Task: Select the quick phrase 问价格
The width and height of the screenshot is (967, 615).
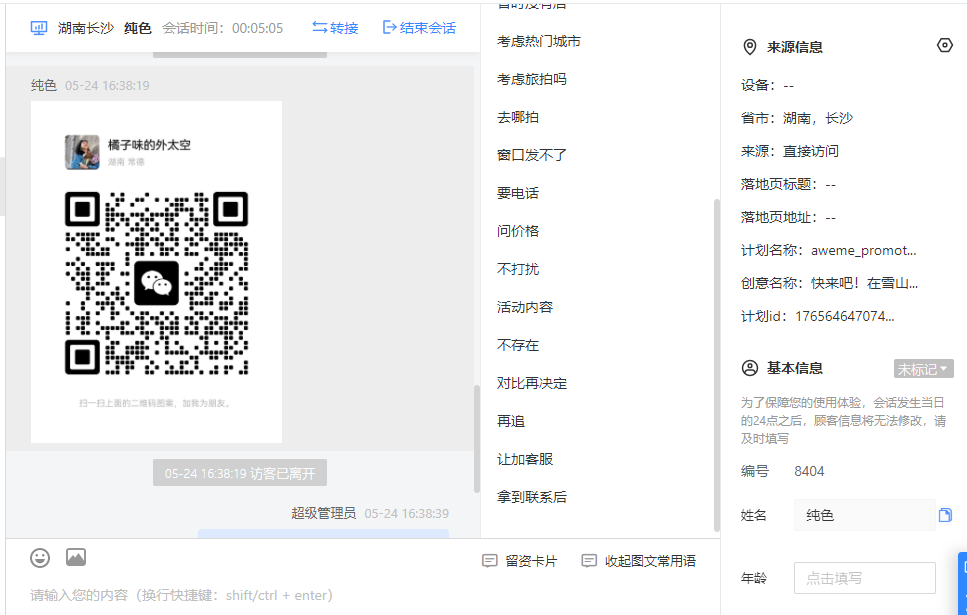Action: (x=518, y=231)
